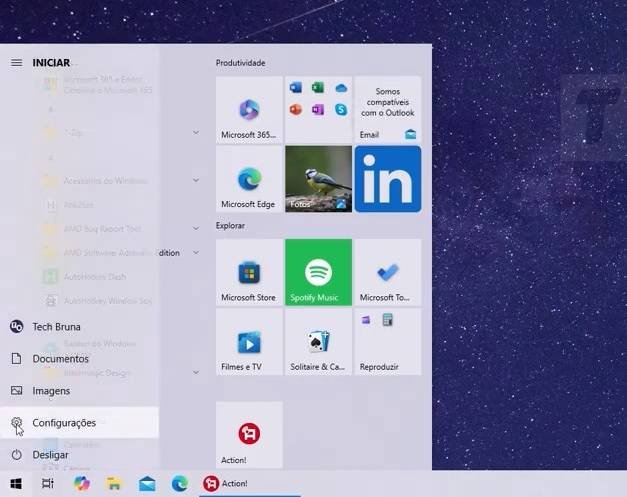This screenshot has height=497, width=627.
Task: Expand the AMD Software Adrenalin Edition chevron
Action: point(196,252)
